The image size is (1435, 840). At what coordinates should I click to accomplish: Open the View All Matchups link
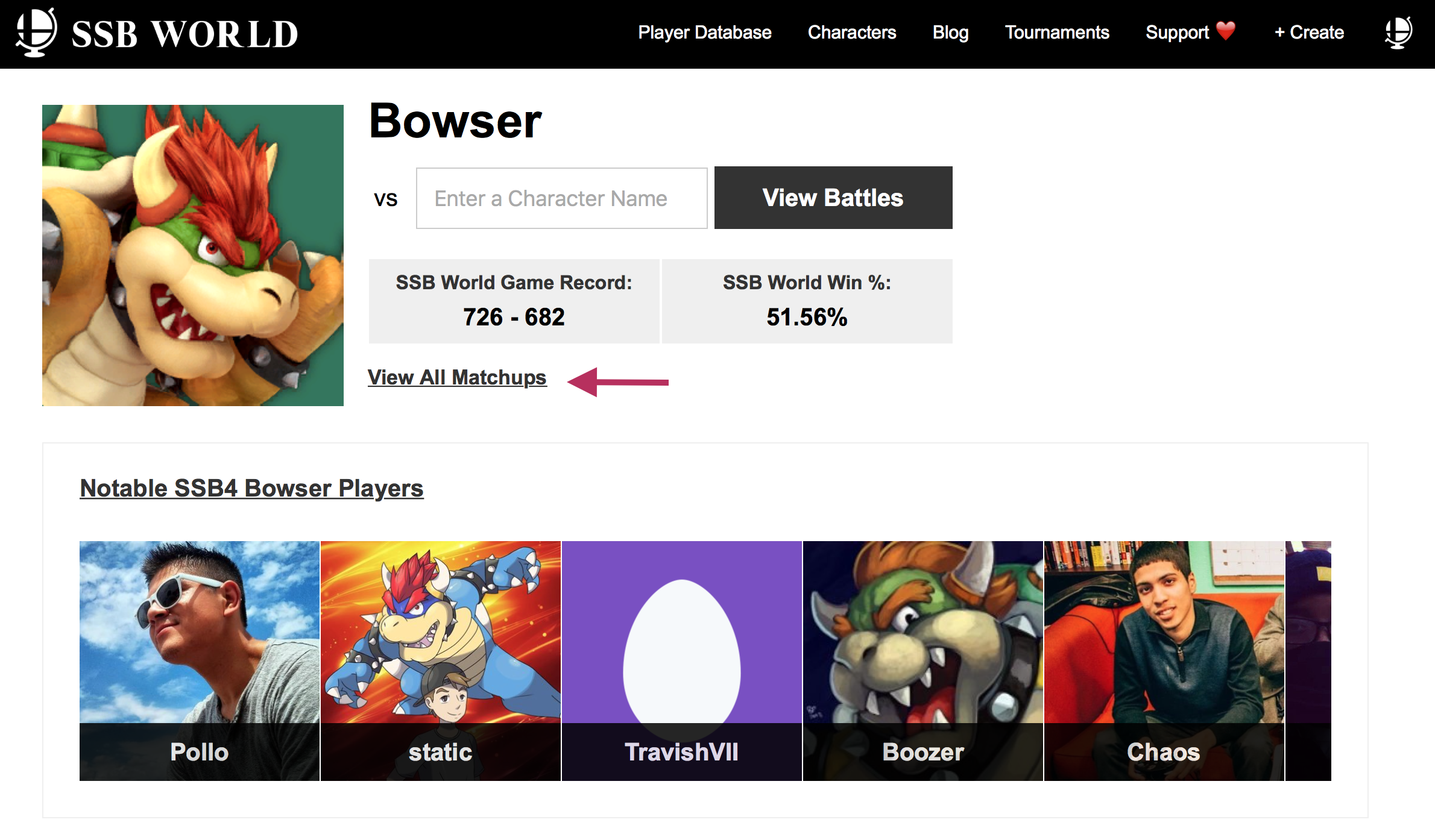(457, 377)
